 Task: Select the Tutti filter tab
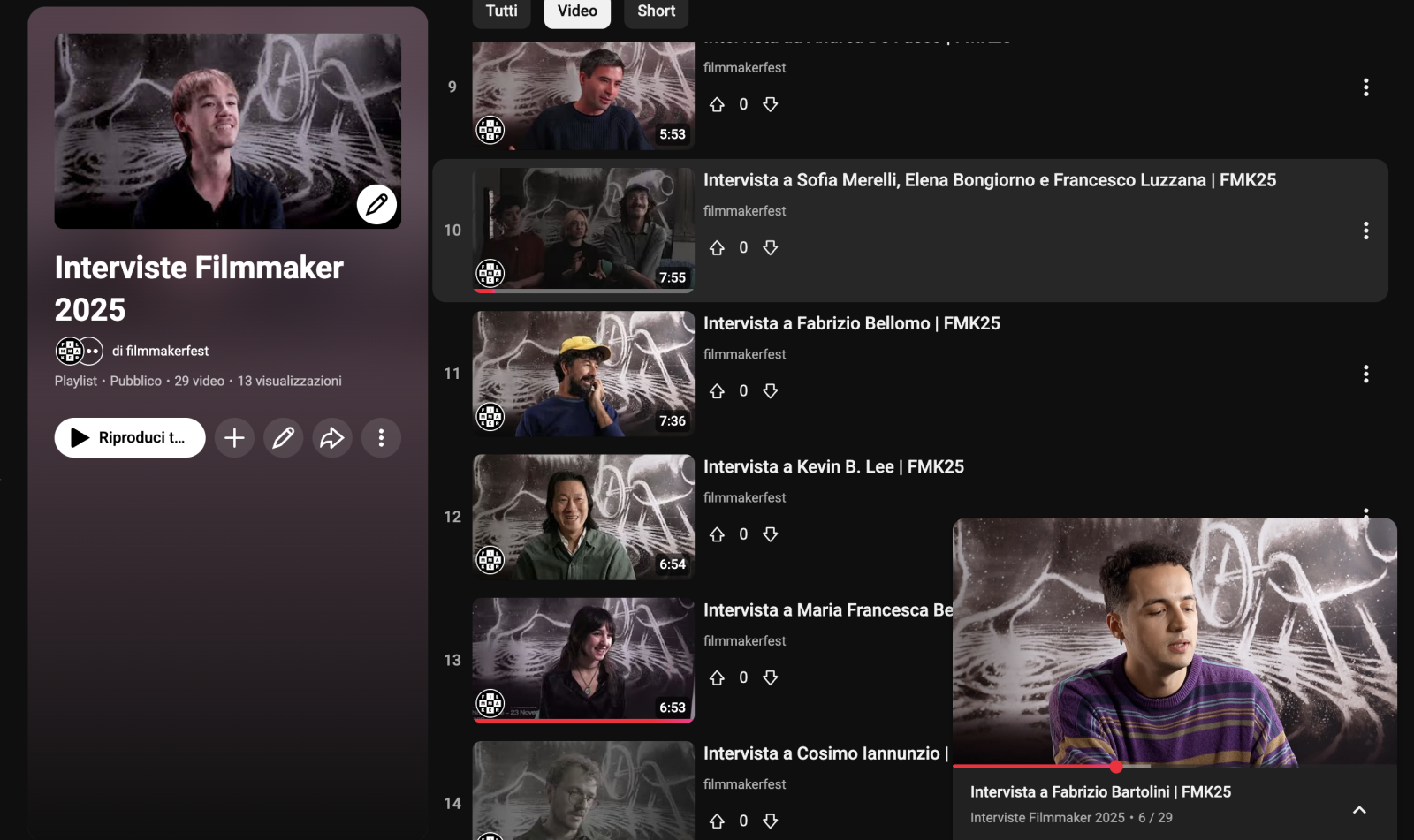click(500, 11)
